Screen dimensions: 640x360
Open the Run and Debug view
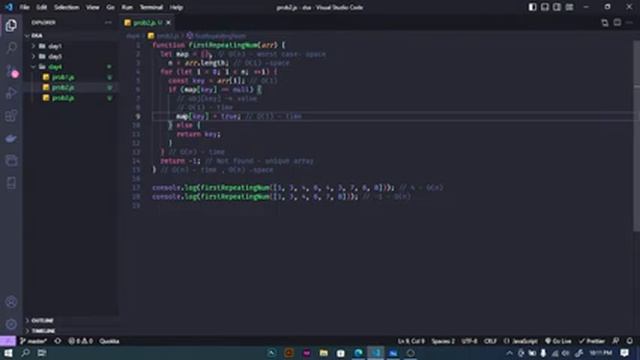coord(11,93)
